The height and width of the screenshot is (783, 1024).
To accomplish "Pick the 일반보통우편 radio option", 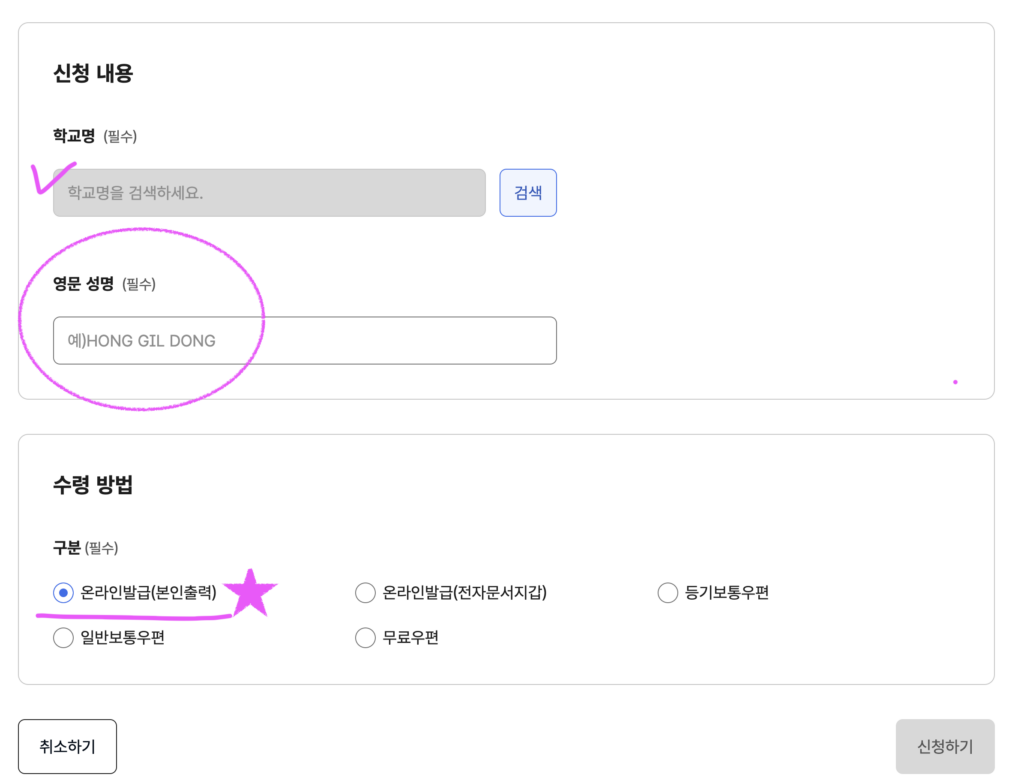I will tap(63, 637).
